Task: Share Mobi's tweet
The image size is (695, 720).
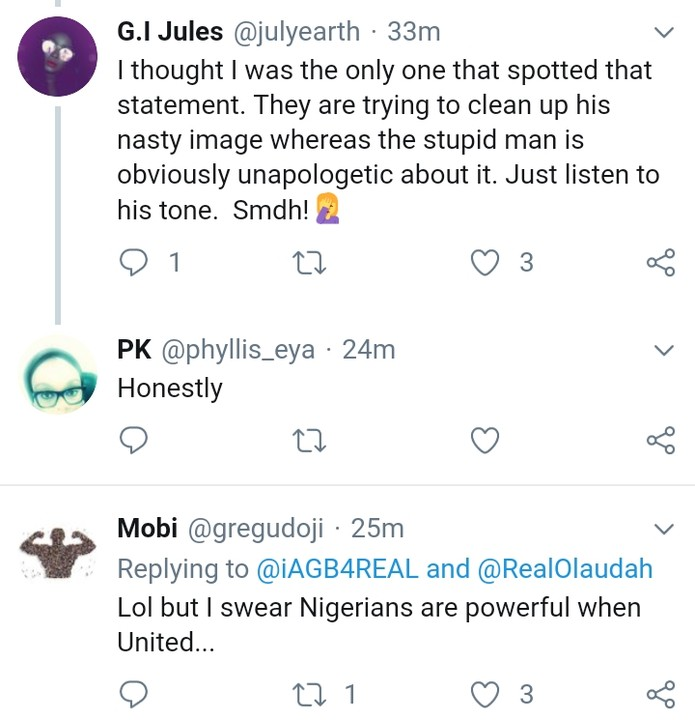Action: [661, 693]
